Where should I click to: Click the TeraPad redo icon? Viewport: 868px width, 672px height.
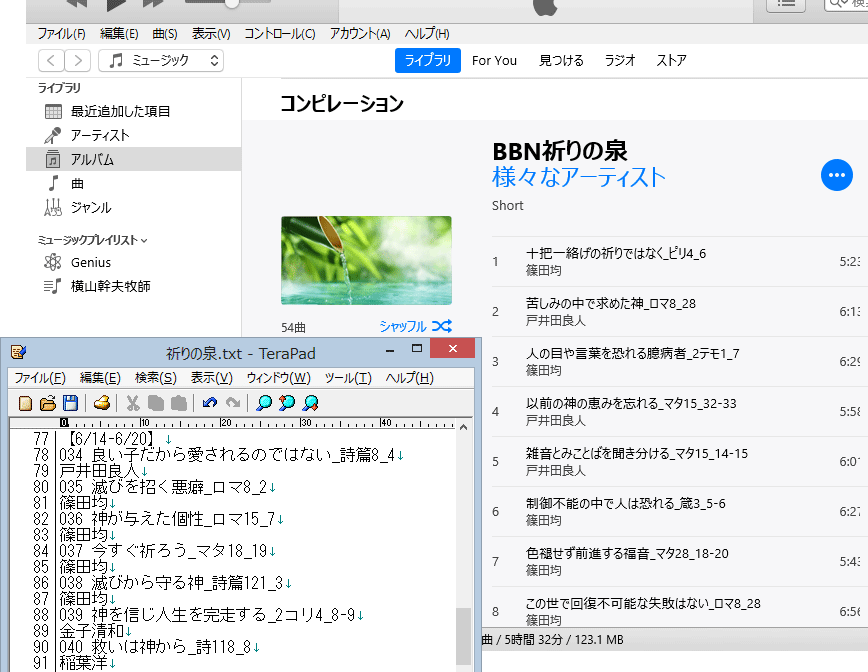coord(232,403)
